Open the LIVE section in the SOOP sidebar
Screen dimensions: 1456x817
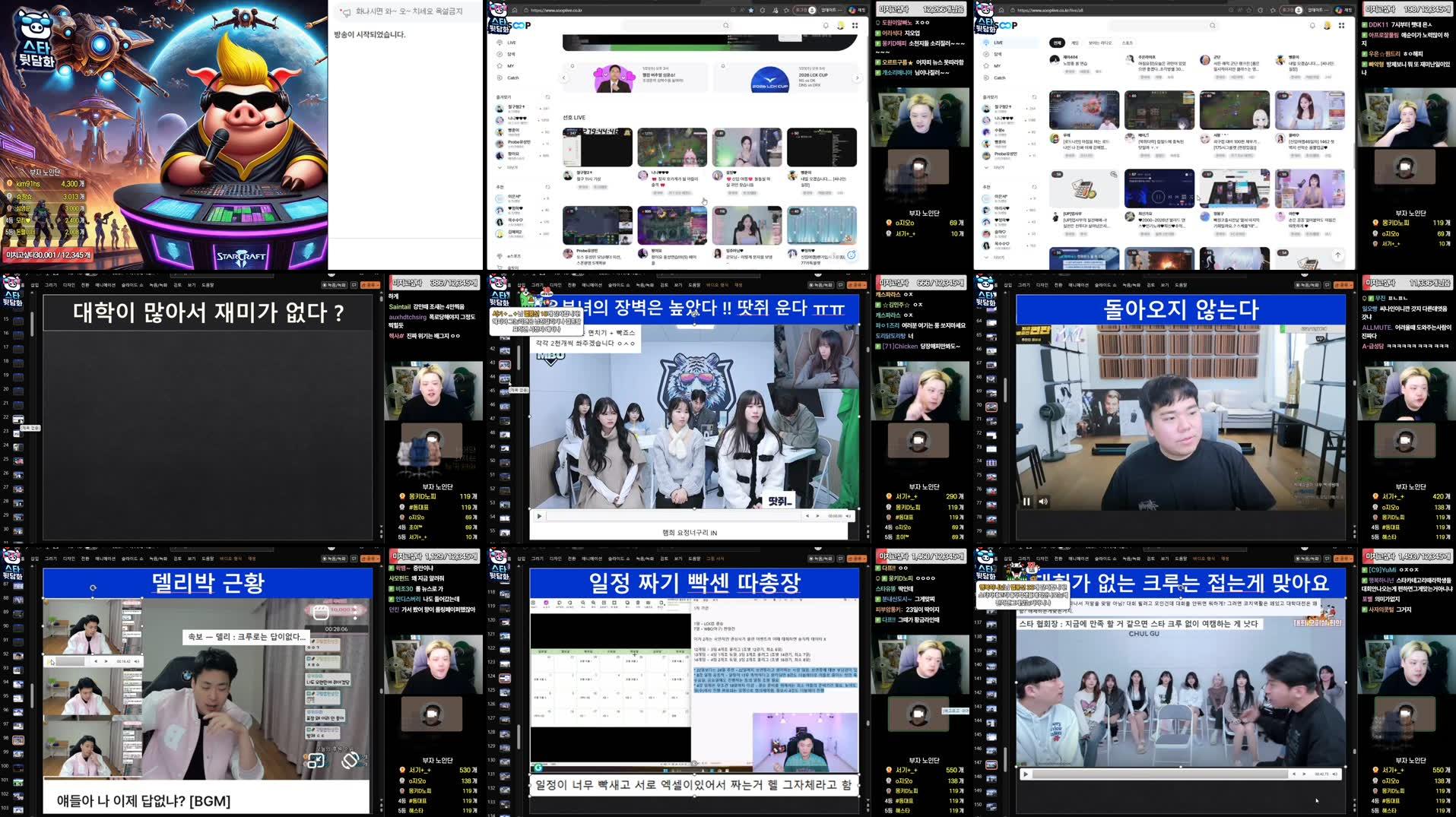[x=511, y=43]
